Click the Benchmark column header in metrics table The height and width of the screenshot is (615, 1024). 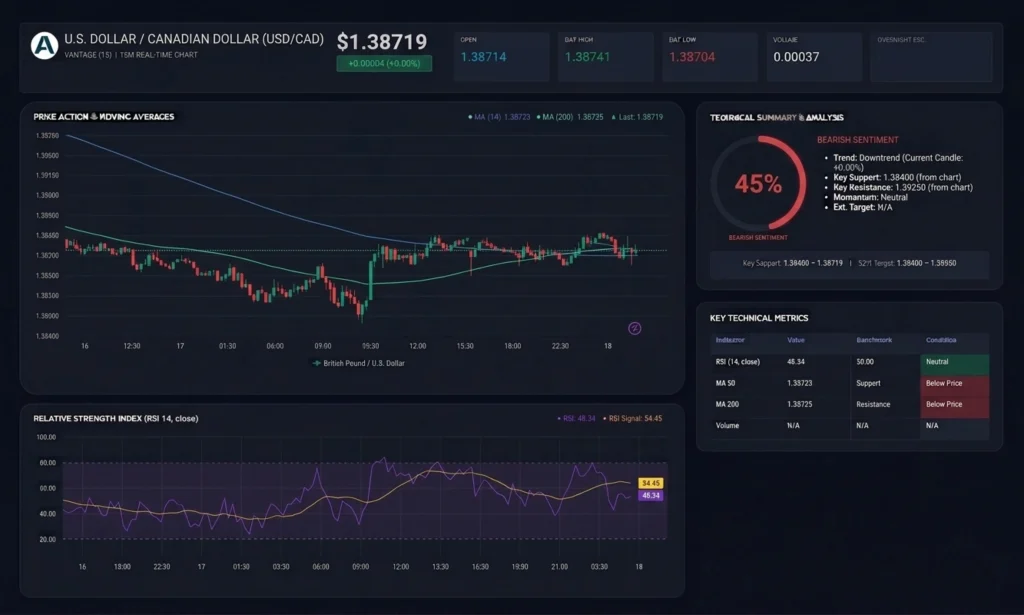pyautogui.click(x=874, y=340)
